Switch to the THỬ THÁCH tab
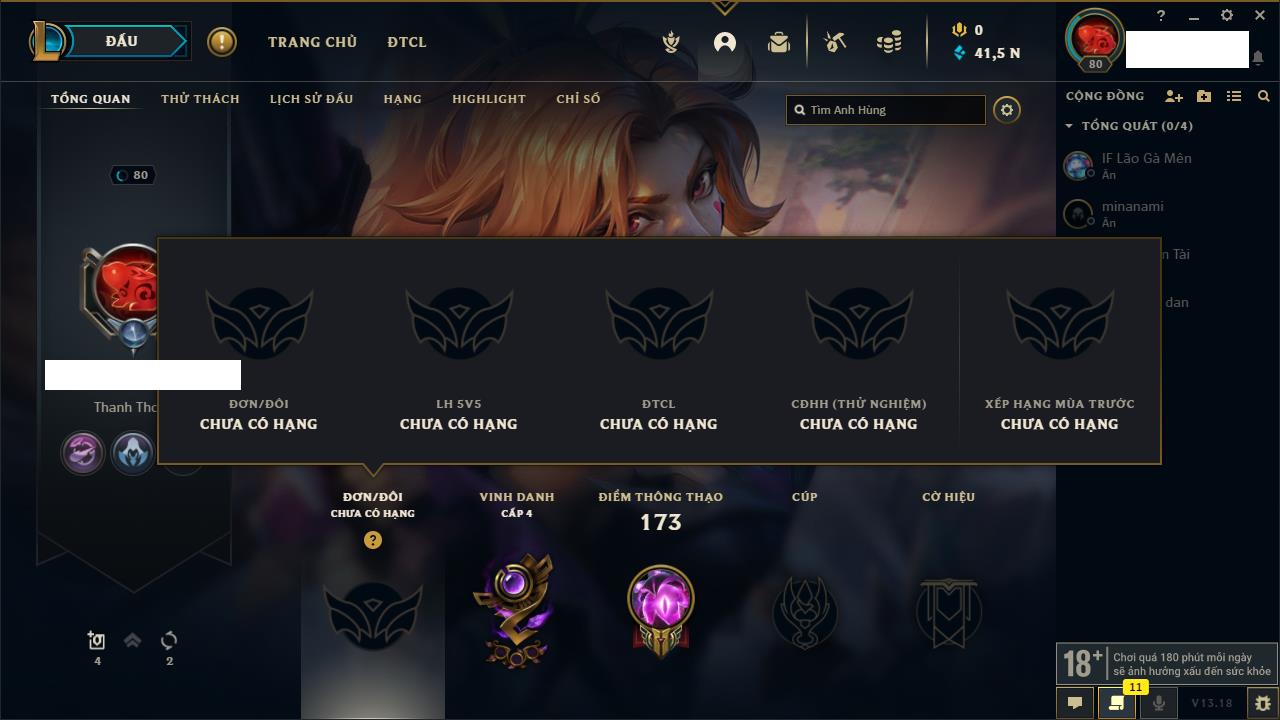1280x720 pixels. click(x=200, y=99)
